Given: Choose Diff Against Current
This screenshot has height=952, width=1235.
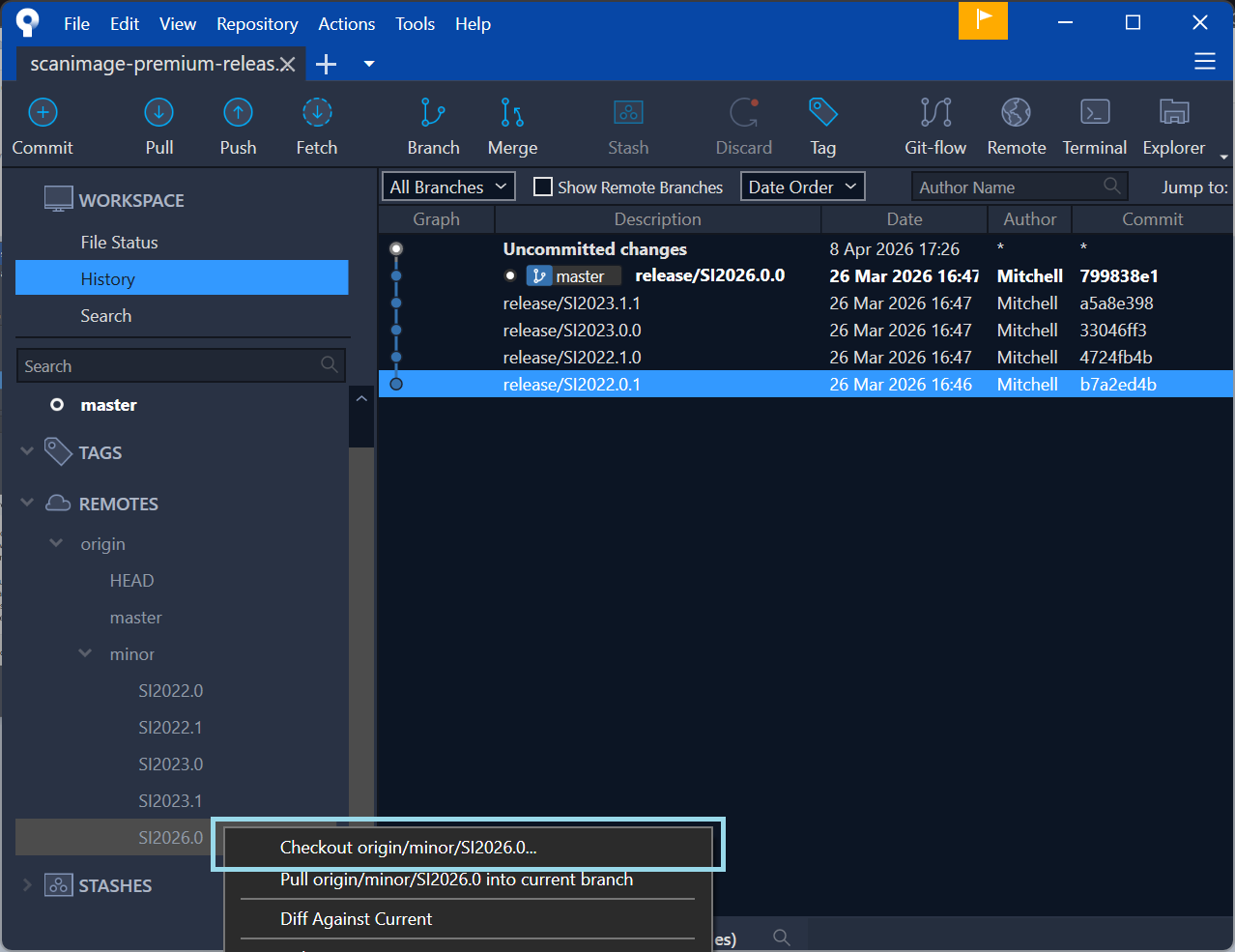Looking at the screenshot, I should [x=468, y=919].
